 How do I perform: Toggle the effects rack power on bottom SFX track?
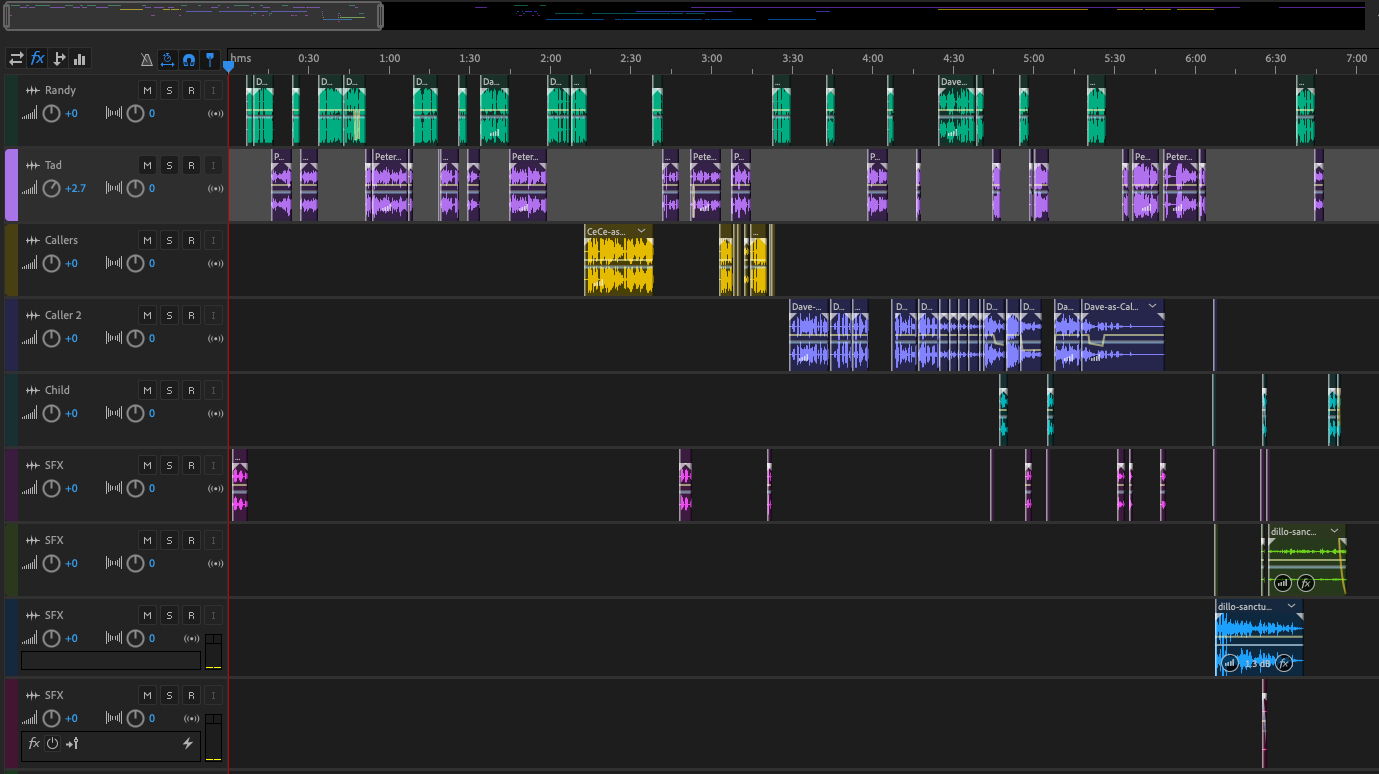pyautogui.click(x=53, y=743)
